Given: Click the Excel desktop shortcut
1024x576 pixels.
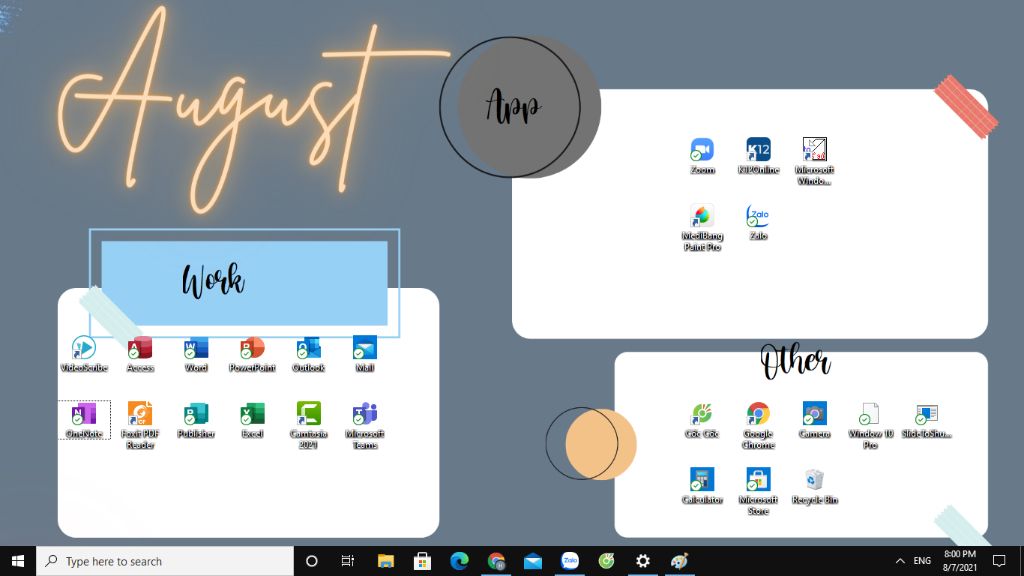Looking at the screenshot, I should pos(252,419).
